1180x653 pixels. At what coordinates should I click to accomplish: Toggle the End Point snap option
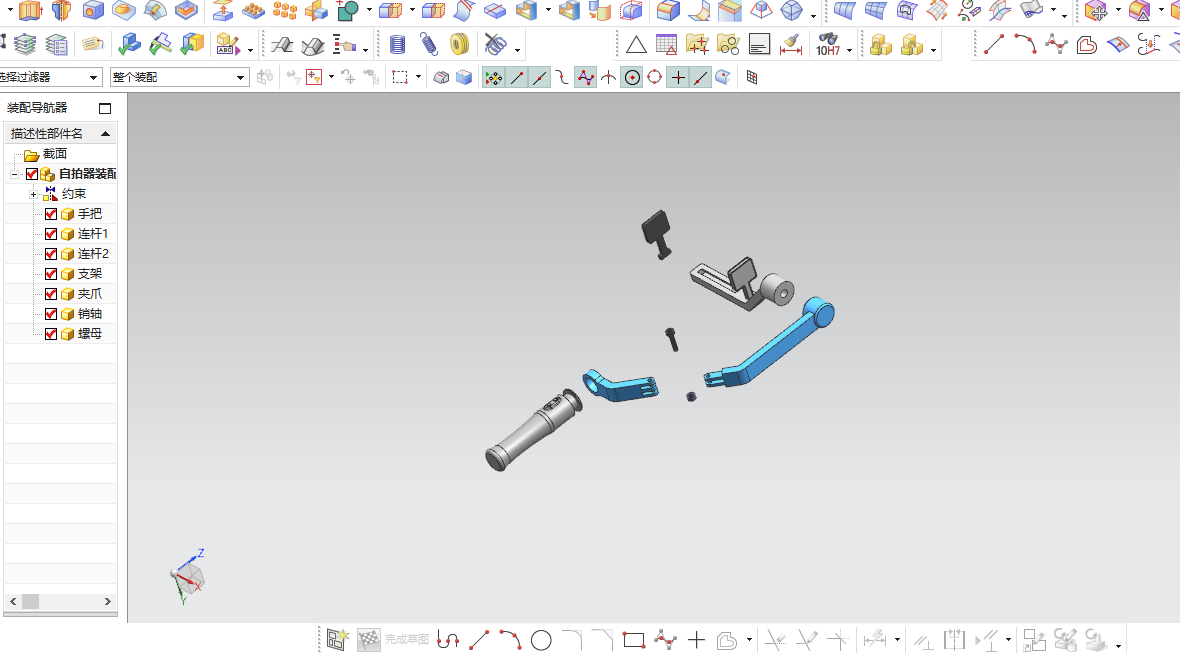click(516, 77)
